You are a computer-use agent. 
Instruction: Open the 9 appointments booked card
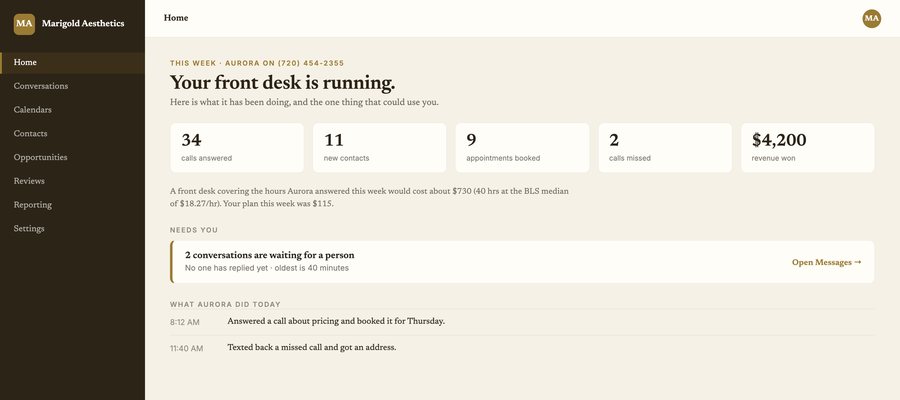(x=522, y=147)
